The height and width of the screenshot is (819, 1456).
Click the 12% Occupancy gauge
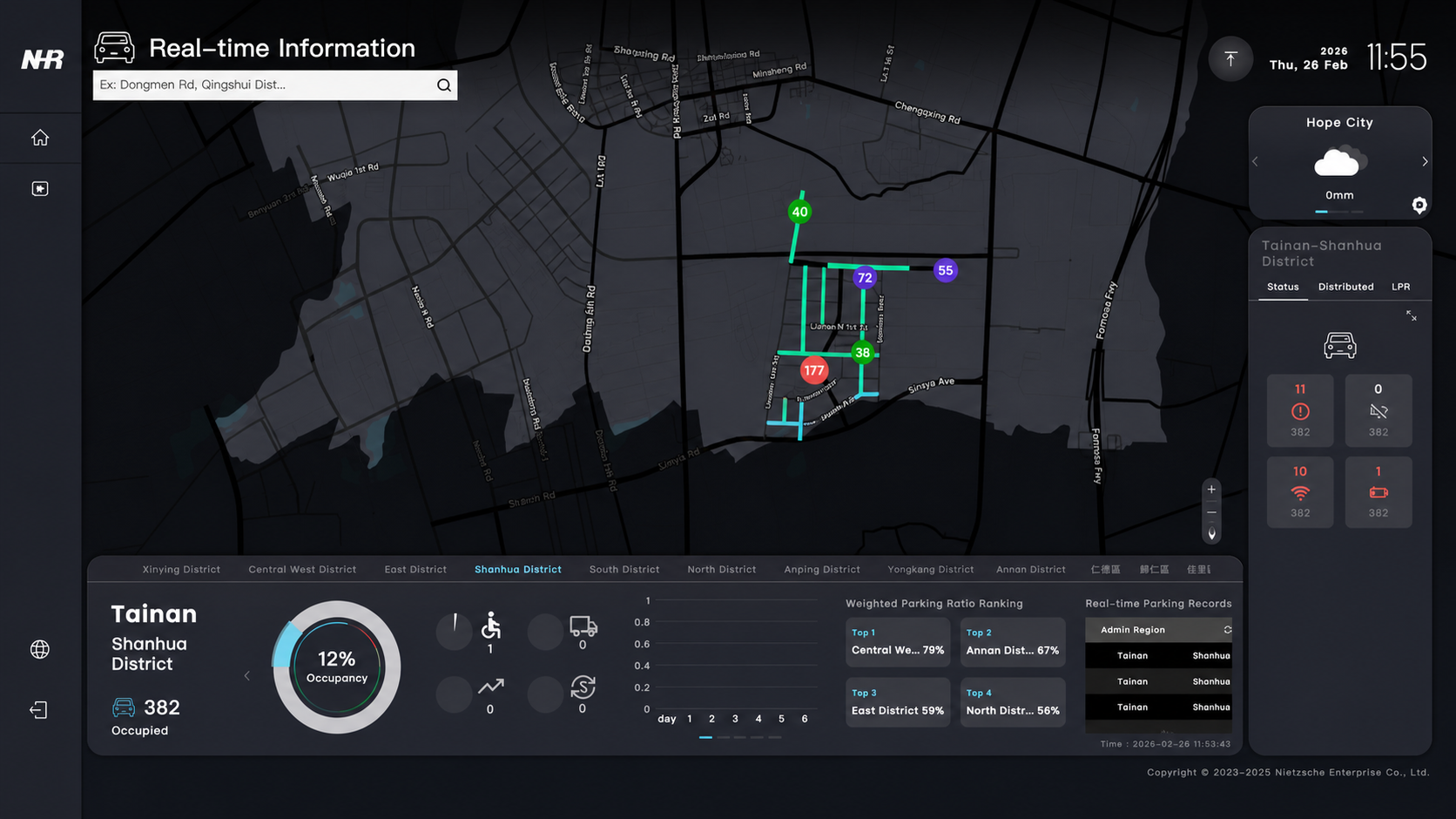pos(337,667)
